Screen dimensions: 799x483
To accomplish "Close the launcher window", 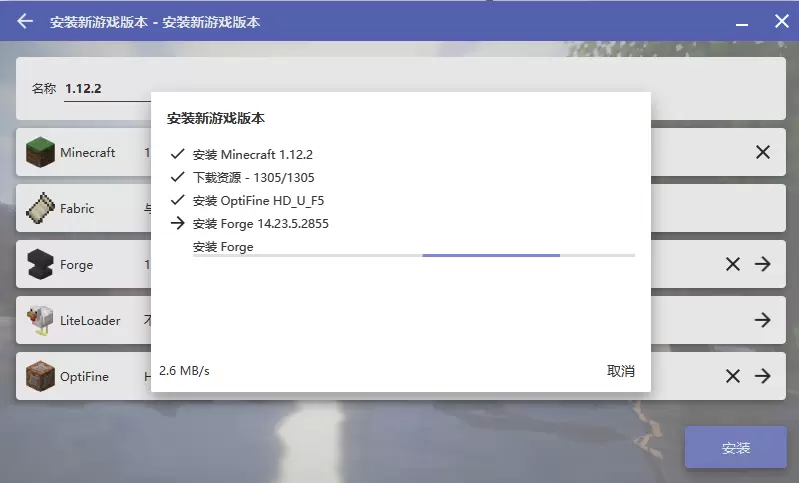I will point(781,21).
